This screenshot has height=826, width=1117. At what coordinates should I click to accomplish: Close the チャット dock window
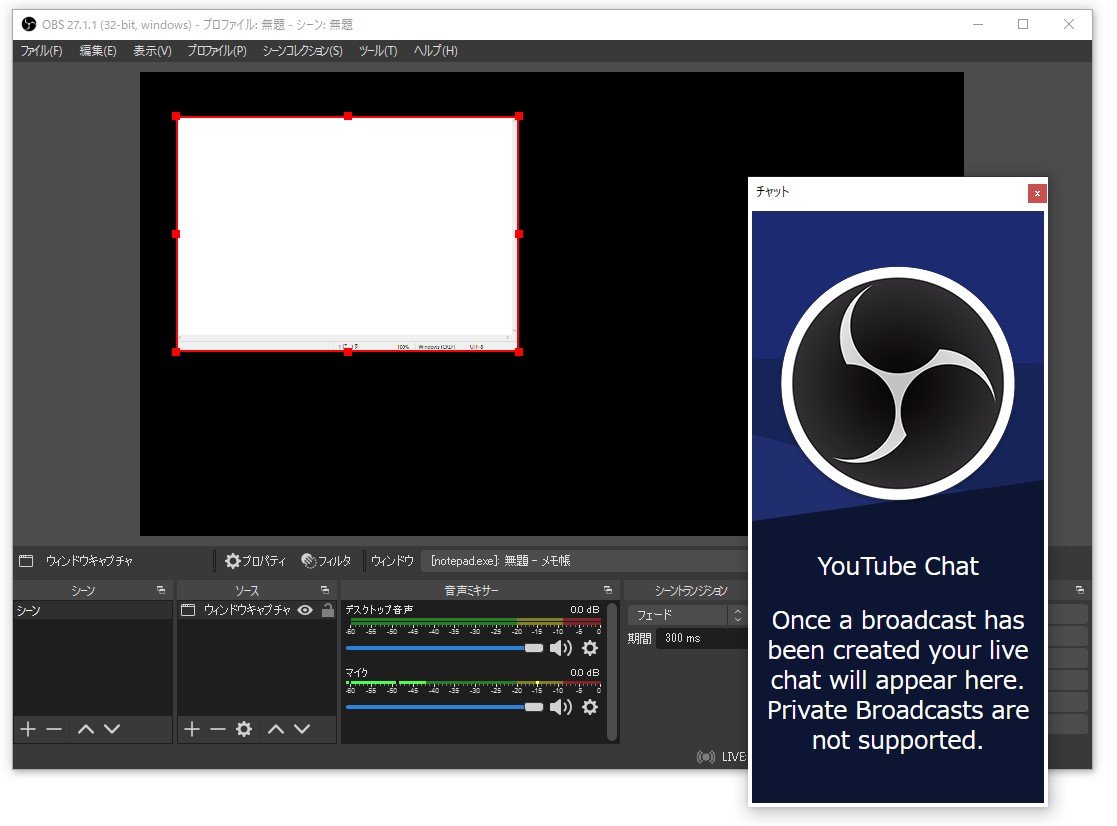pyautogui.click(x=1037, y=193)
